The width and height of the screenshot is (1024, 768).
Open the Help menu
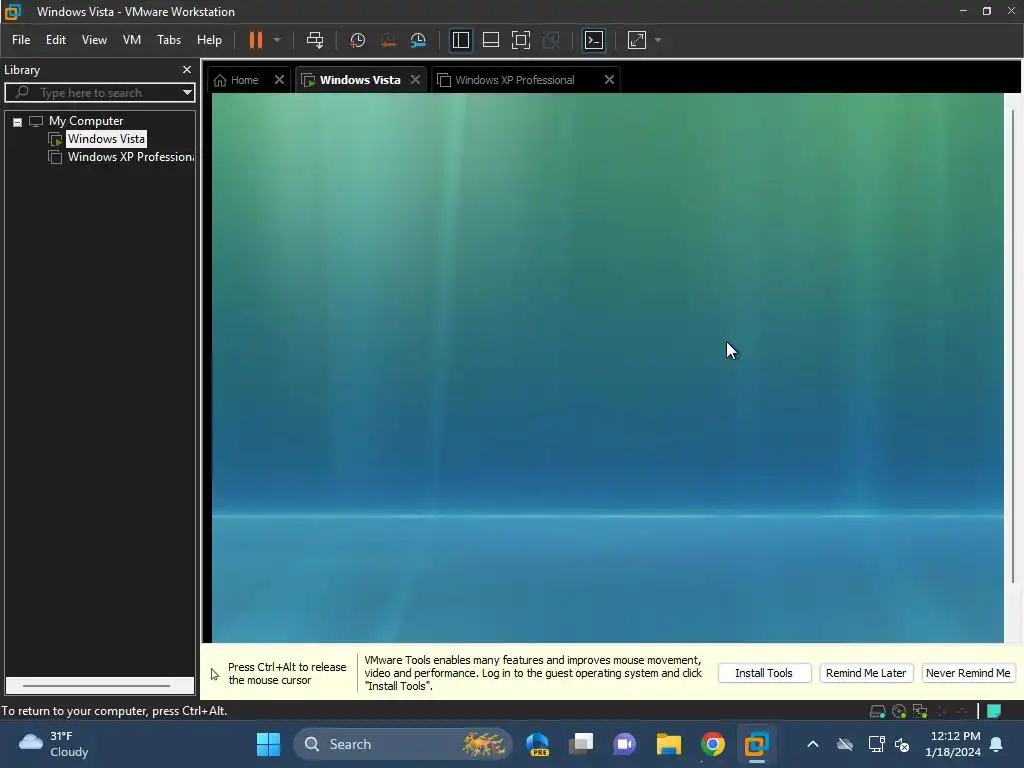pyautogui.click(x=209, y=40)
